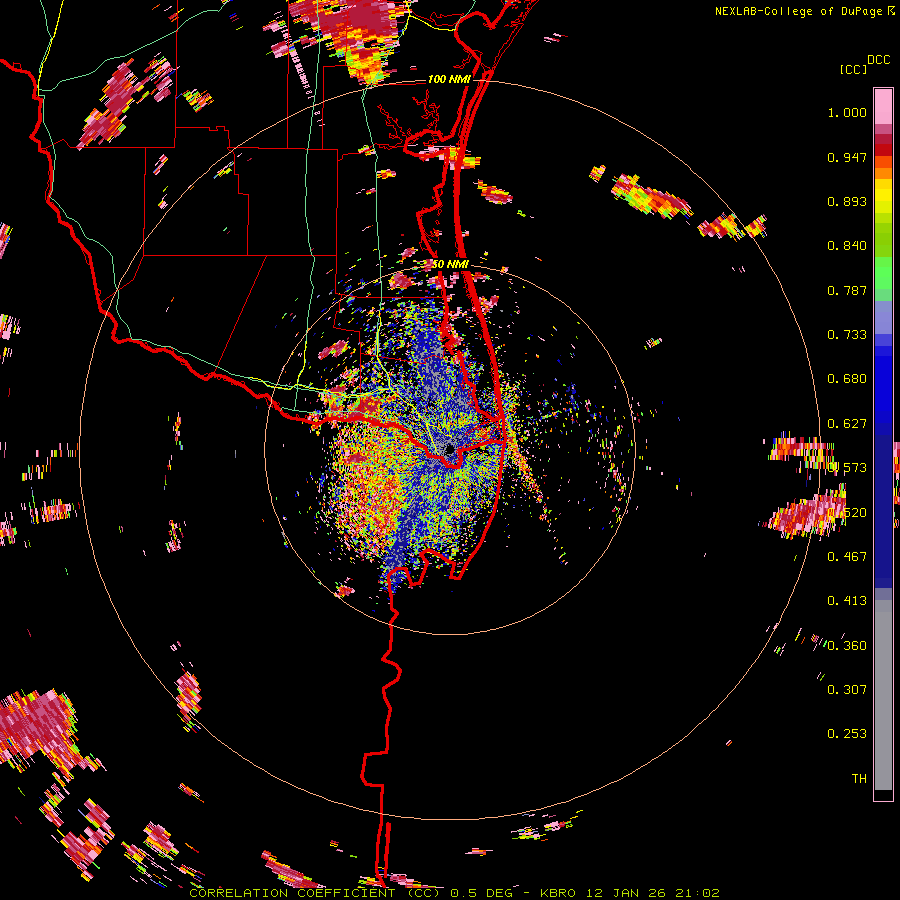Click the KBRO station identifier
The image size is (900, 900).
point(558,893)
